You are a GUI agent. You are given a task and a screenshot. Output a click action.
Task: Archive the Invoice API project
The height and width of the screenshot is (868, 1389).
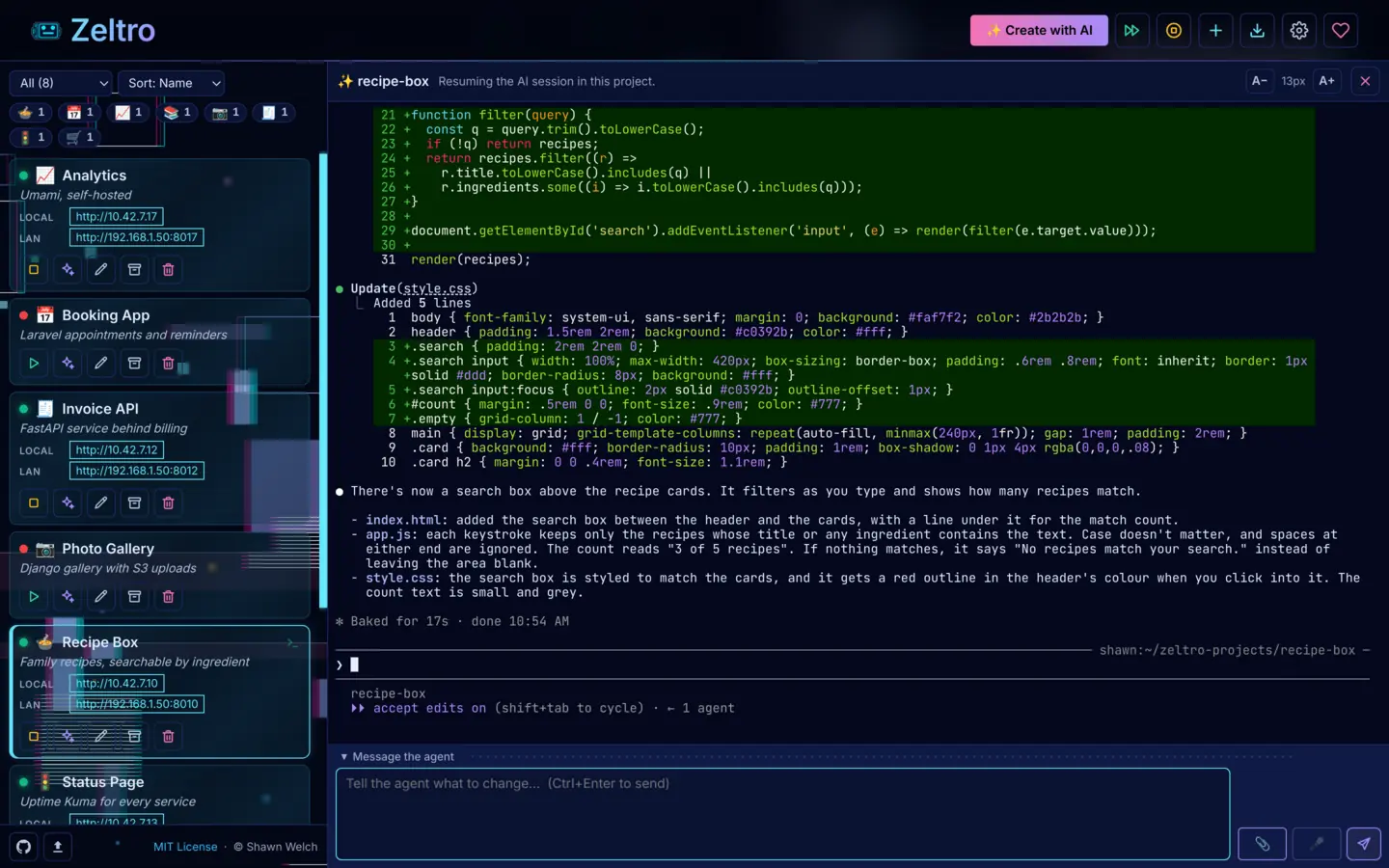[135, 502]
